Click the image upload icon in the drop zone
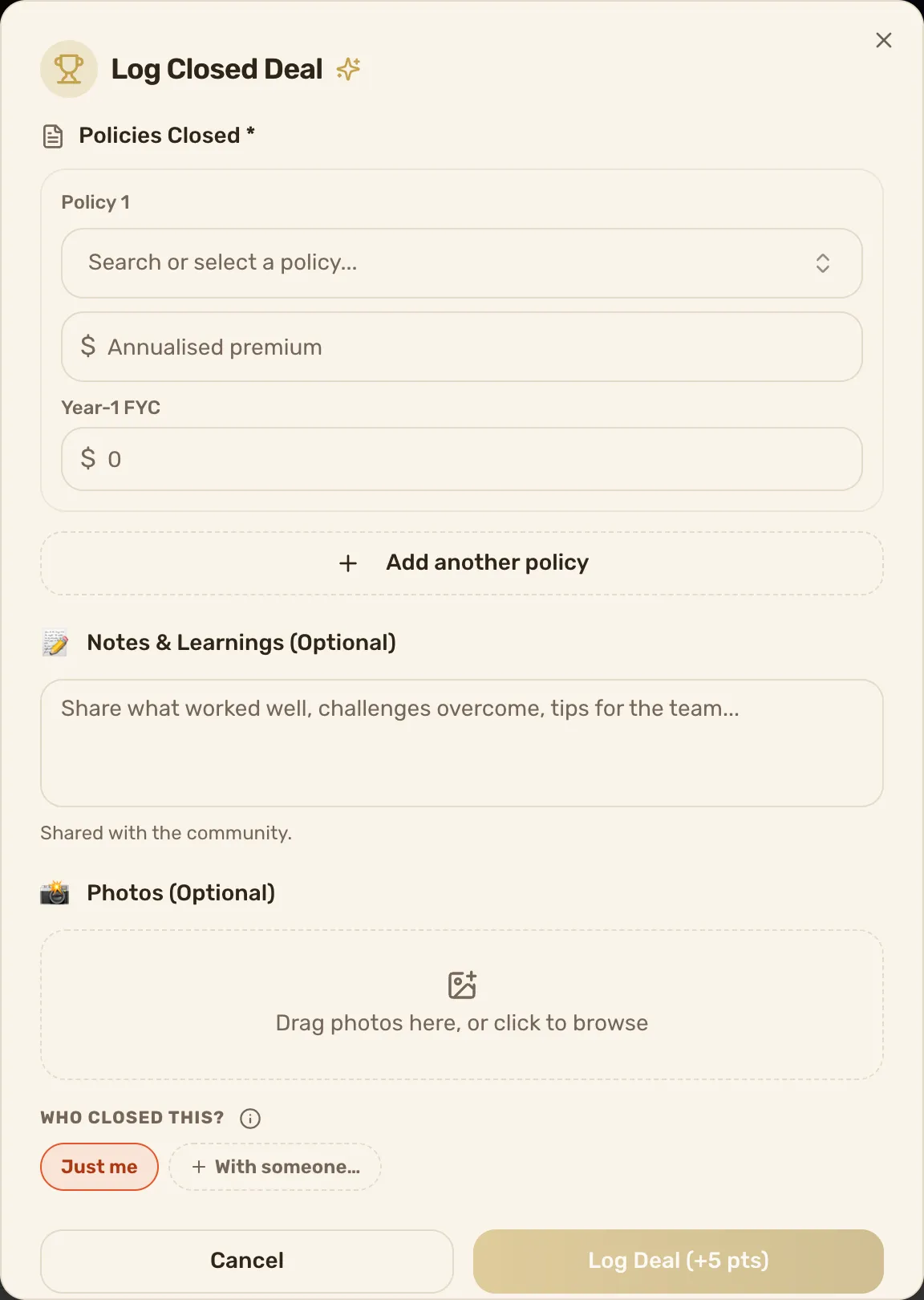924x1300 pixels. [462, 985]
